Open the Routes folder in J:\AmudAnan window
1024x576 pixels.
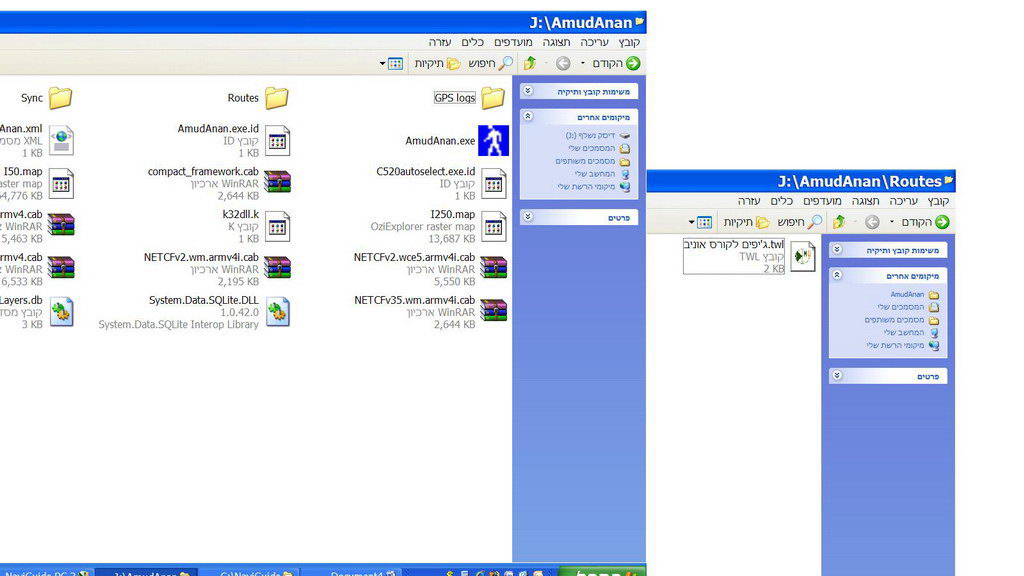tap(276, 98)
